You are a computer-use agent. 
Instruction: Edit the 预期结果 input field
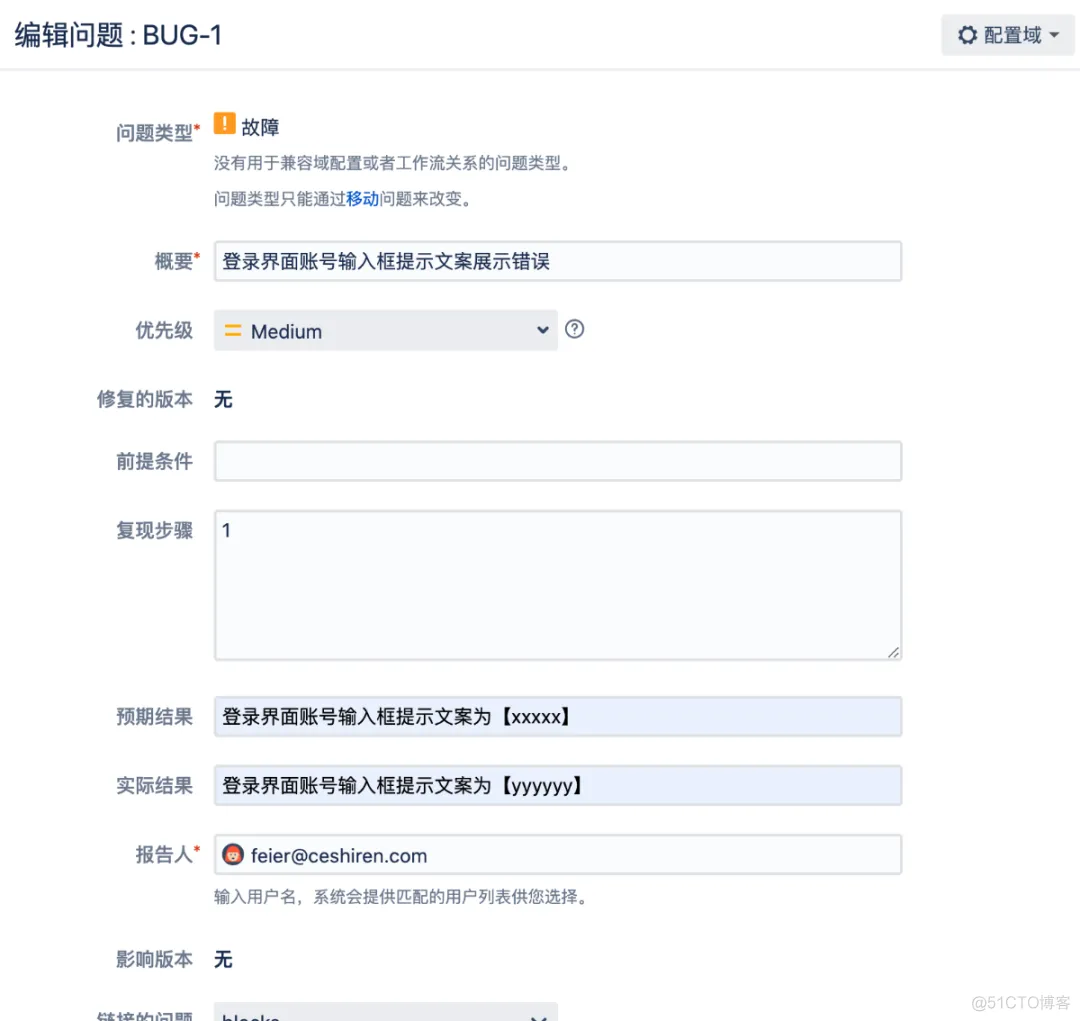[558, 716]
